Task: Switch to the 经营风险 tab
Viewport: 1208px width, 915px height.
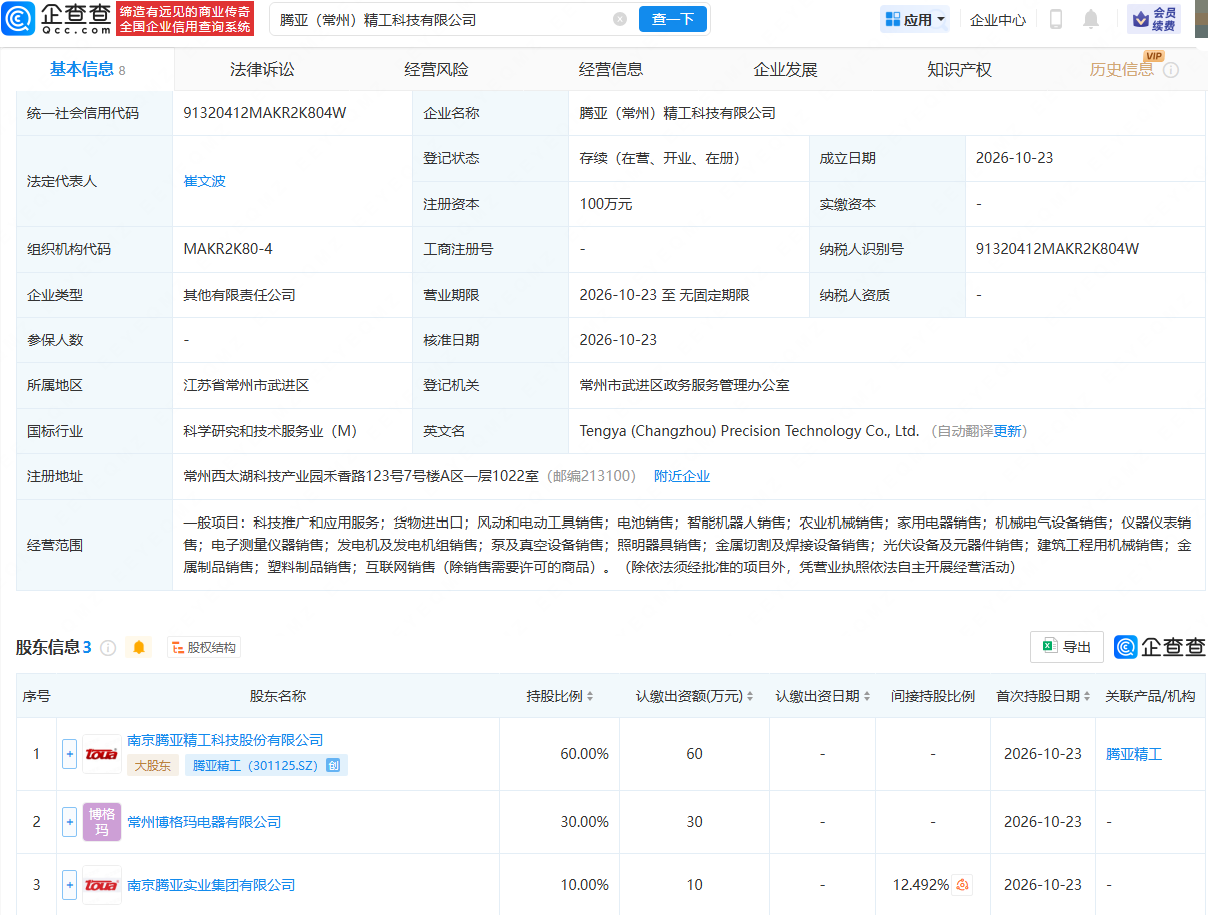Action: pos(436,70)
